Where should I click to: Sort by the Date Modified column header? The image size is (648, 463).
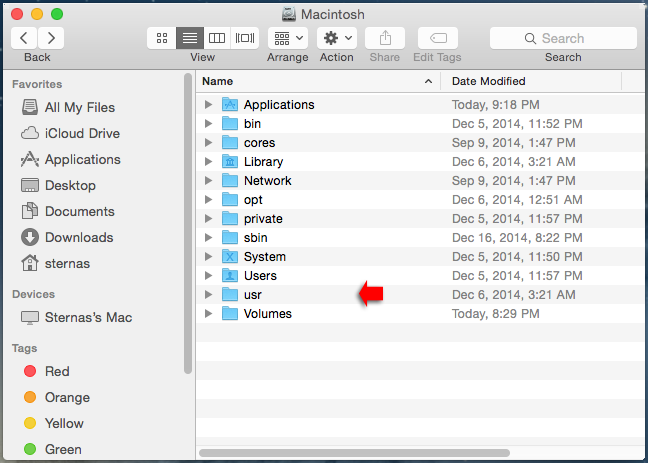pyautogui.click(x=531, y=81)
